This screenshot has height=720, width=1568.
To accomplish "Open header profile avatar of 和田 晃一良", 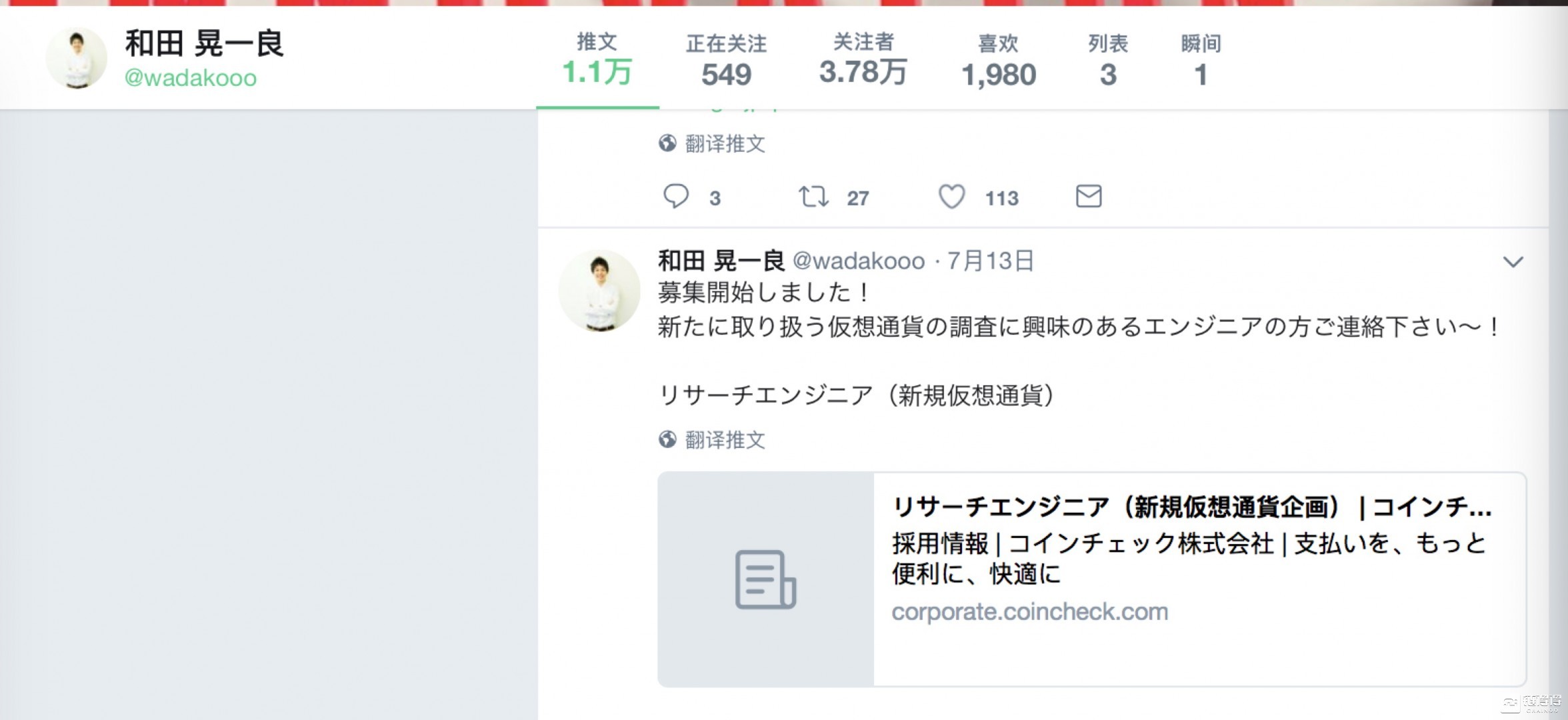I will [77, 58].
